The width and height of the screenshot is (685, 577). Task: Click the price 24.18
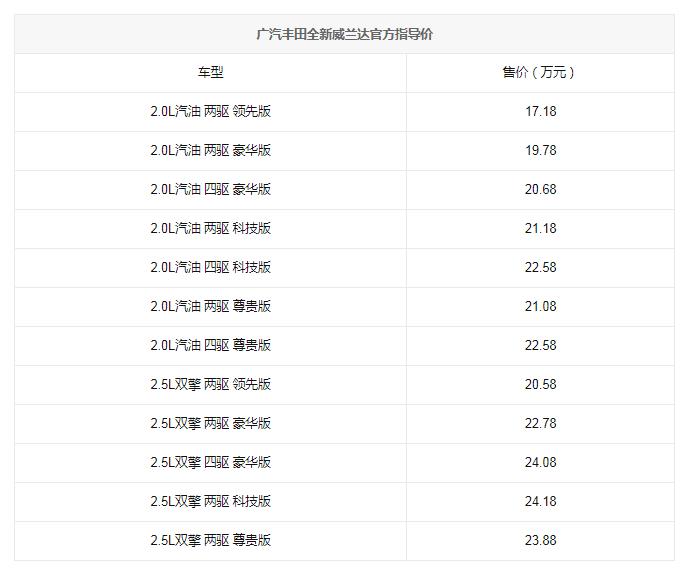pyautogui.click(x=541, y=501)
